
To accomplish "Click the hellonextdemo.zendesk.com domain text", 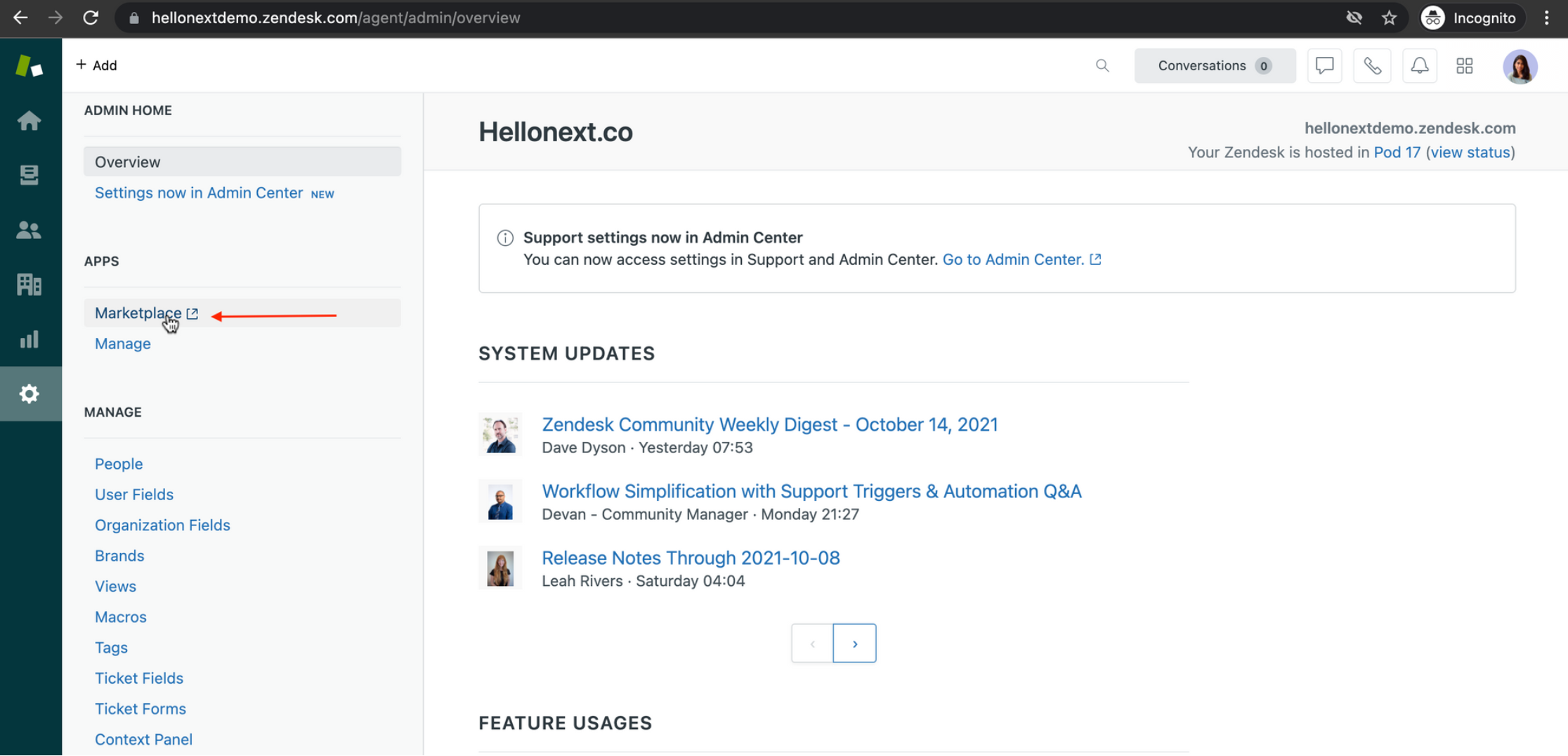I will click(1410, 128).
